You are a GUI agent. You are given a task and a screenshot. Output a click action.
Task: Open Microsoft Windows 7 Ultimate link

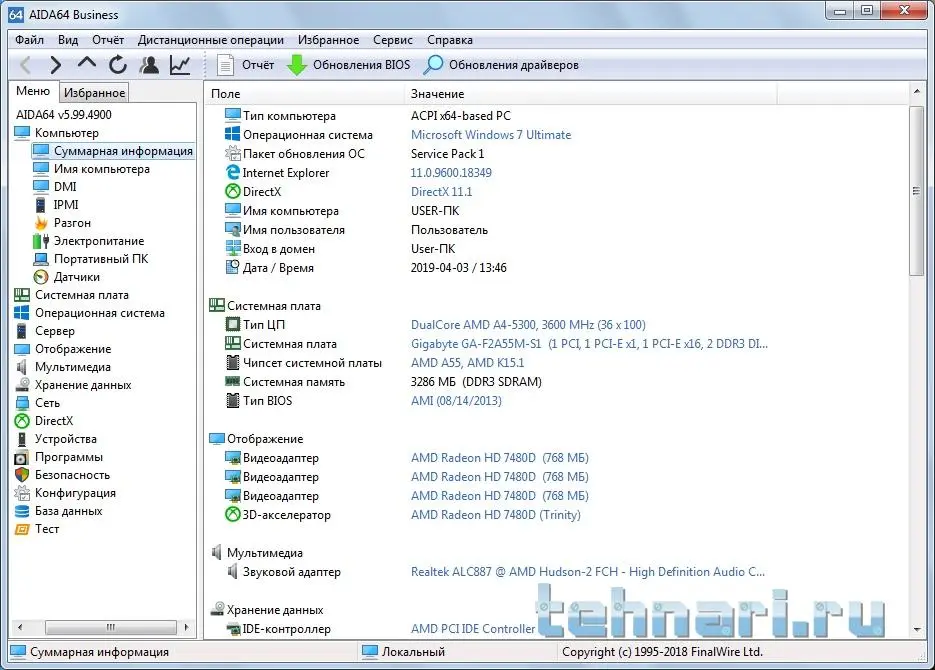point(491,135)
